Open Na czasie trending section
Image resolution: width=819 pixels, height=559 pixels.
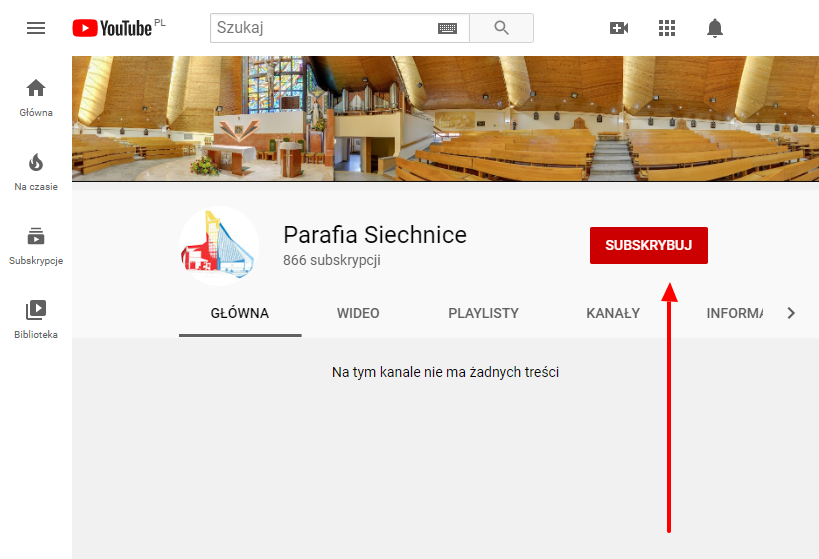tap(36, 172)
